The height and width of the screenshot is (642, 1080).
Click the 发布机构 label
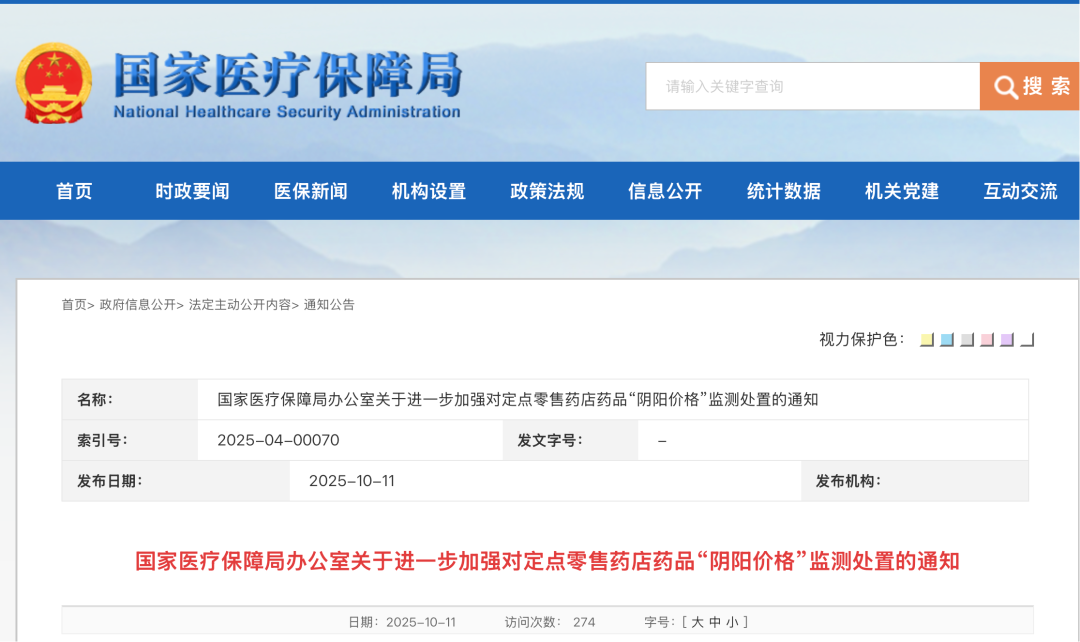(x=848, y=481)
